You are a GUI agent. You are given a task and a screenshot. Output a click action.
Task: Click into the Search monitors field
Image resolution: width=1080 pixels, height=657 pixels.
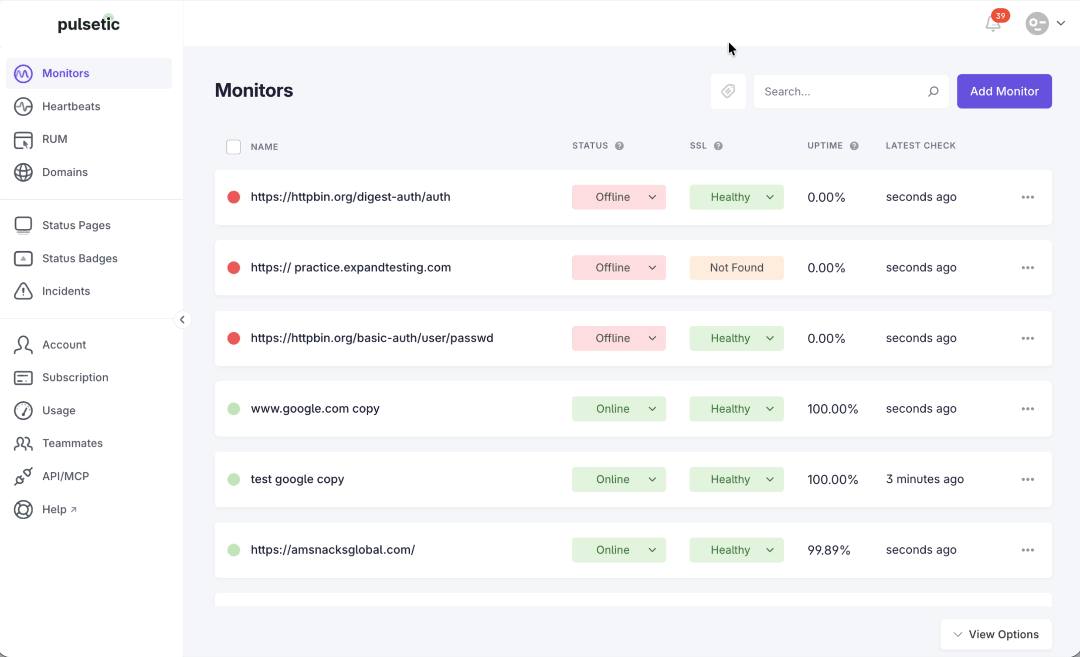click(844, 91)
